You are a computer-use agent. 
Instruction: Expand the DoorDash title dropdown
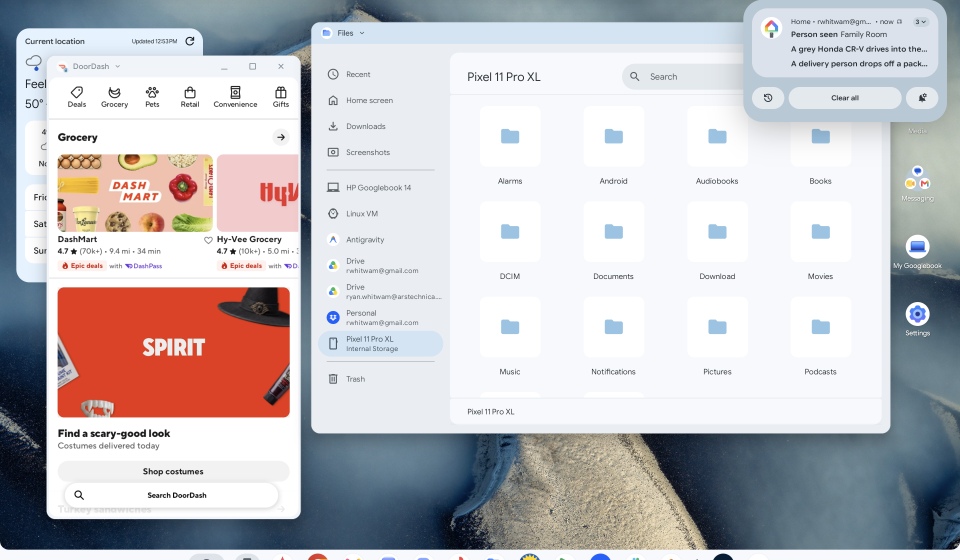coord(118,66)
